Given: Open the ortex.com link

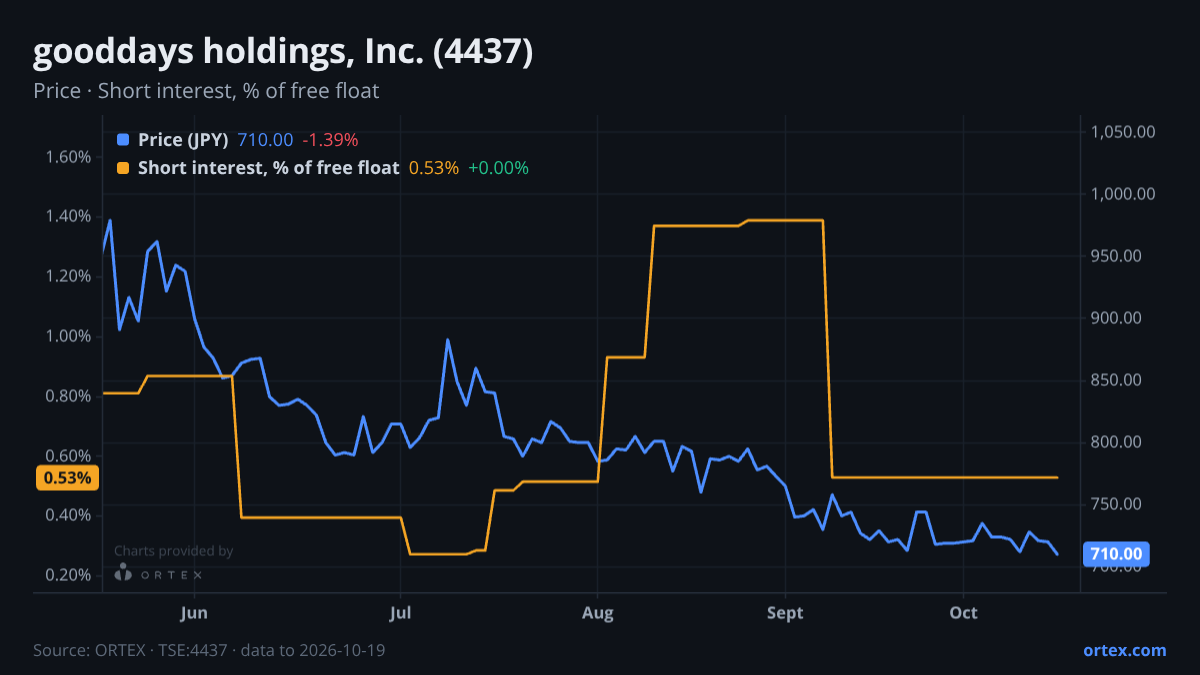Looking at the screenshot, I should tap(1125, 650).
